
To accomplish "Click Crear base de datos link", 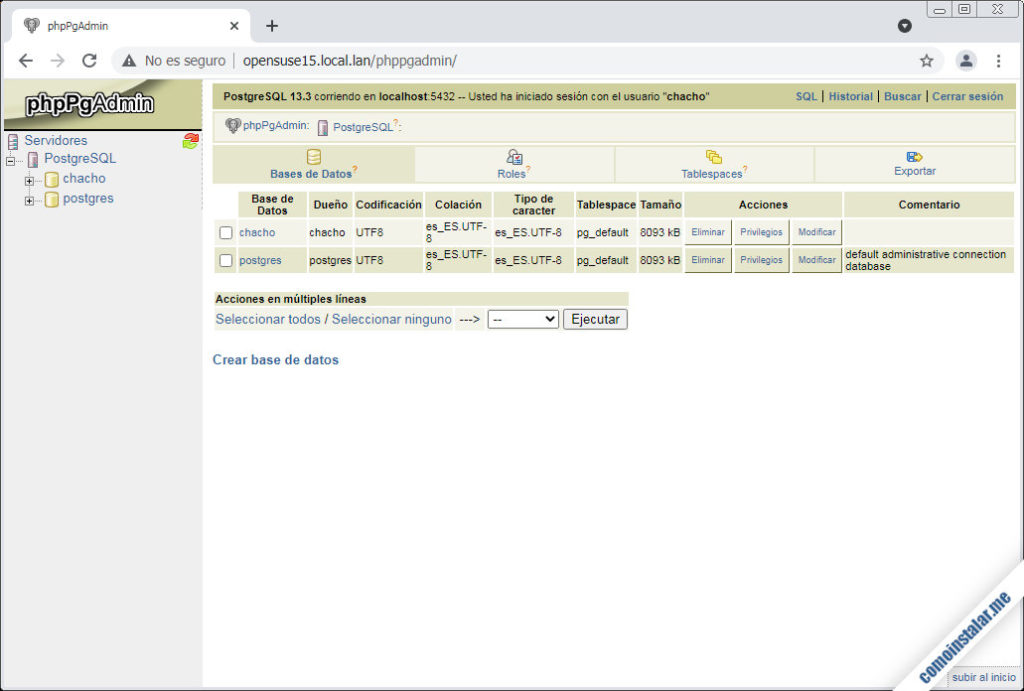I will click(276, 360).
